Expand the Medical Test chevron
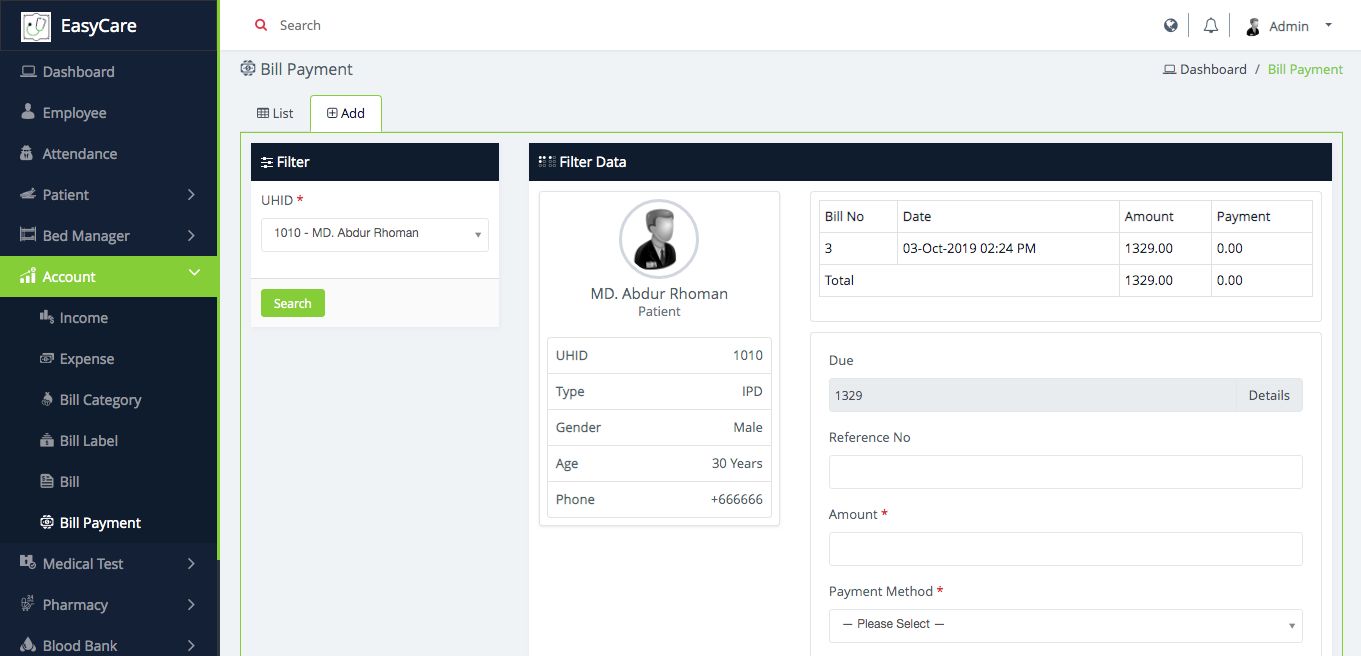The height and width of the screenshot is (656, 1361). (191, 563)
